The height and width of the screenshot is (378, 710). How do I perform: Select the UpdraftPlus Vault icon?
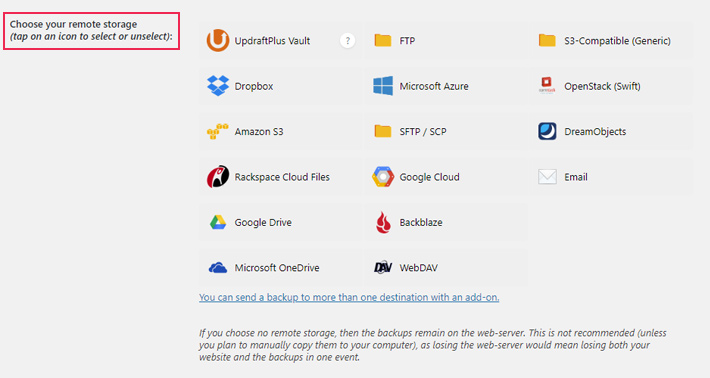click(x=218, y=40)
